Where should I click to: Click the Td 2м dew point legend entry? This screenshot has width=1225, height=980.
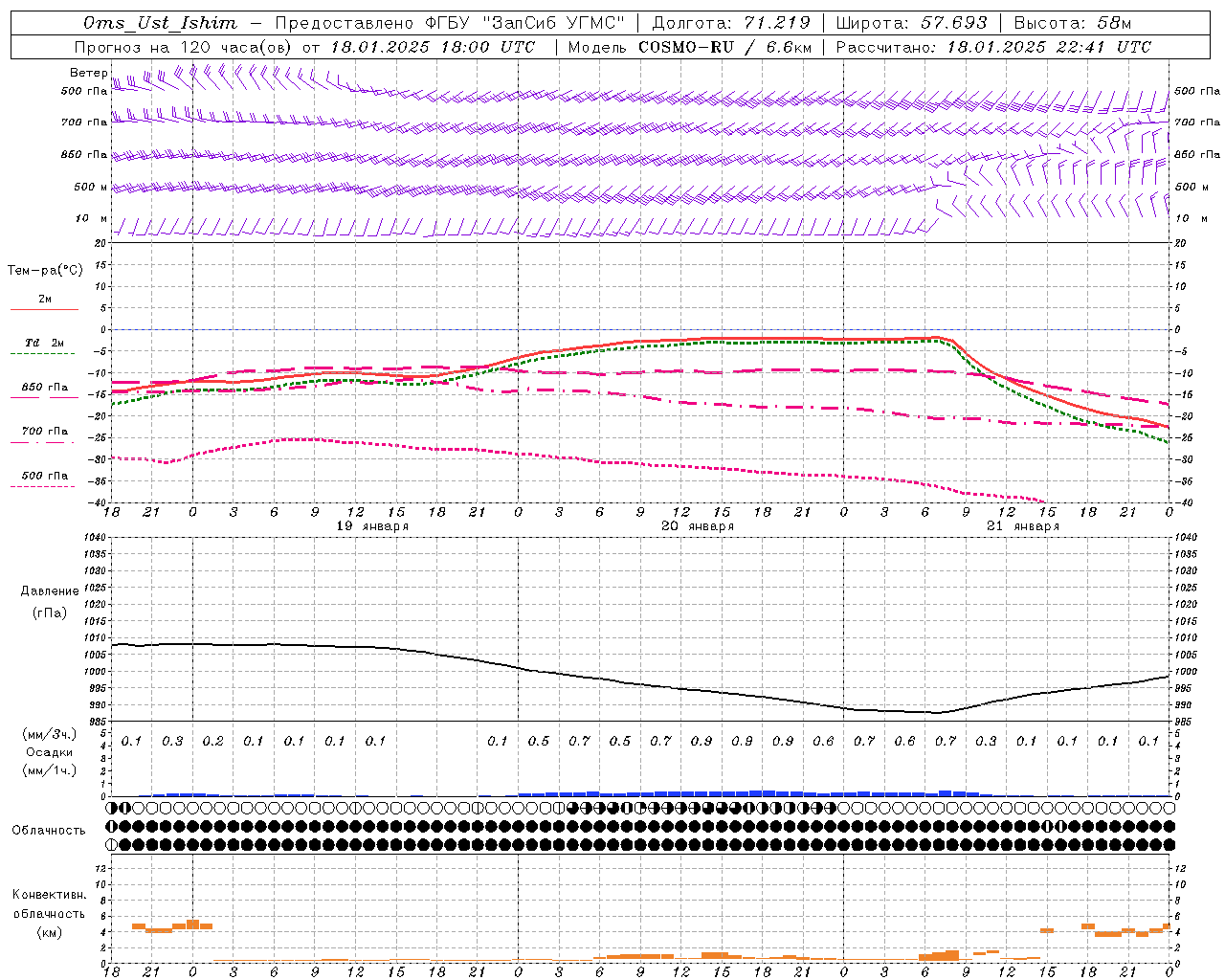point(45,343)
